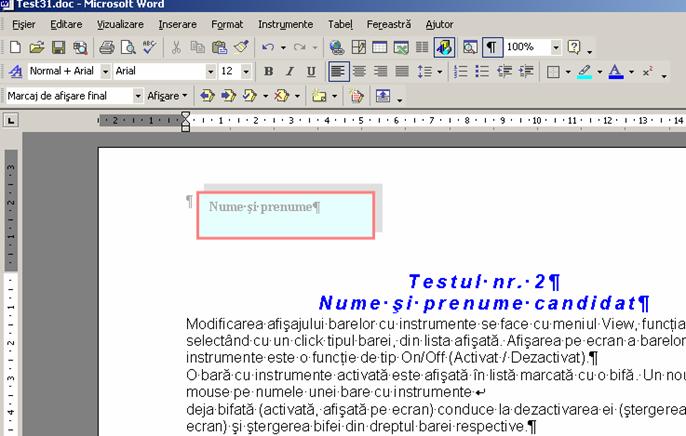
Task: Open the Instrumente menu
Action: coord(285,23)
